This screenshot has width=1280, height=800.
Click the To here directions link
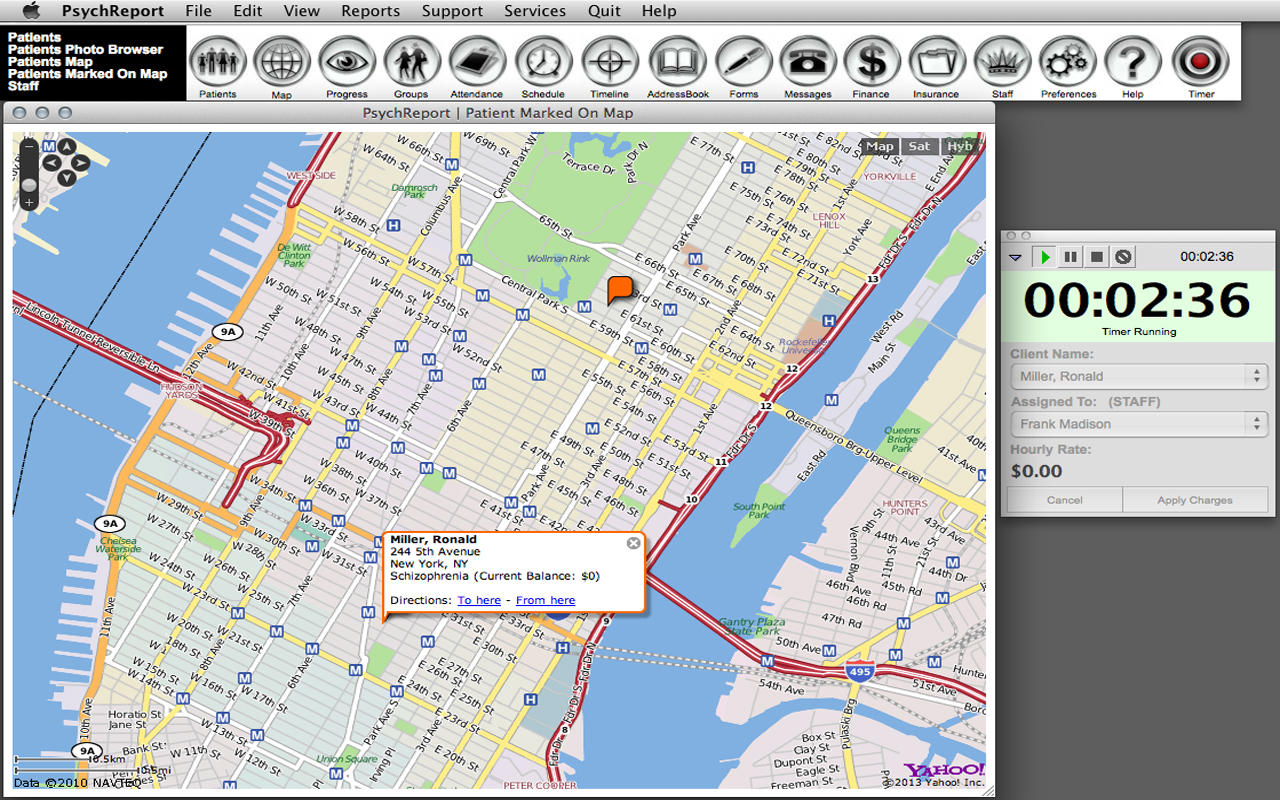(479, 600)
